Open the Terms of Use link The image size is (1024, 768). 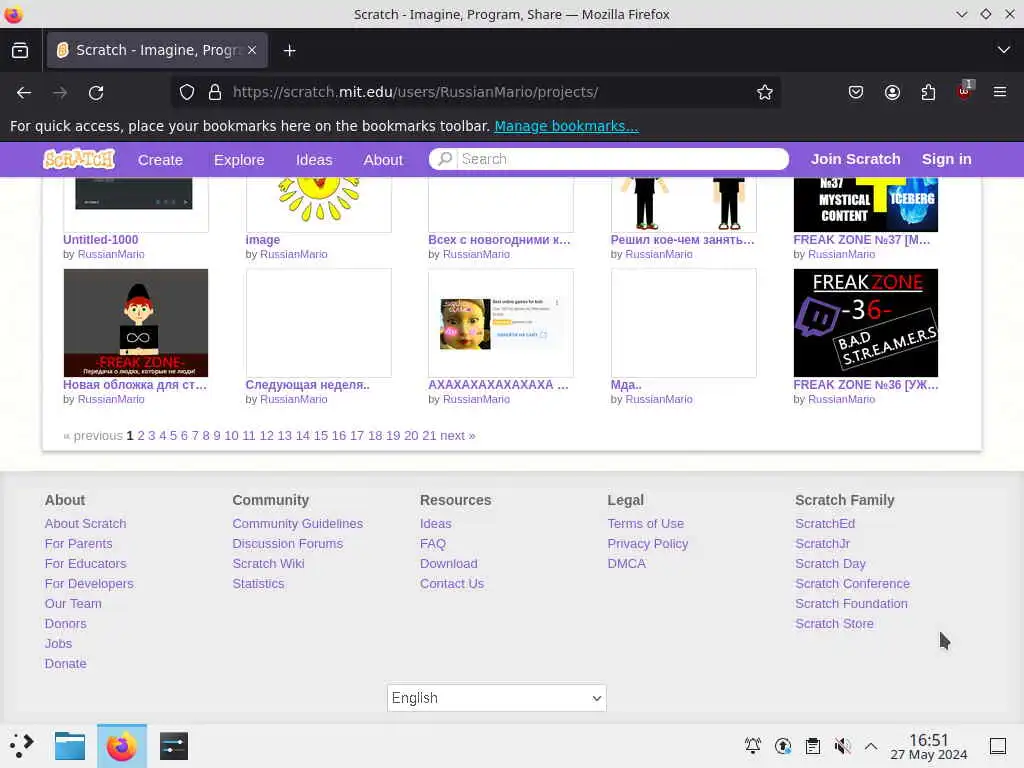[x=646, y=524]
